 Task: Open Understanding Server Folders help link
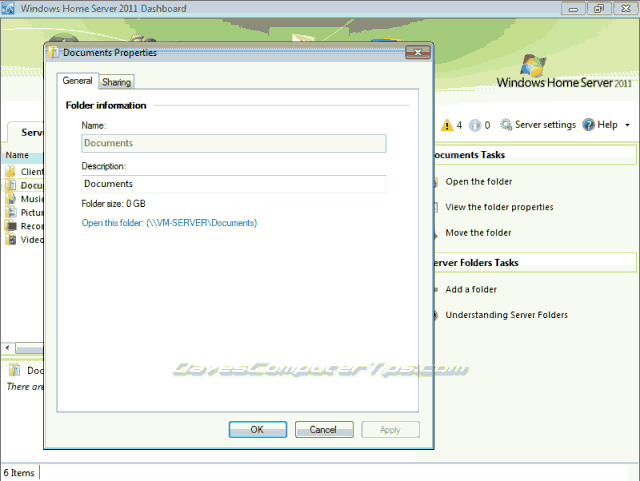coord(506,315)
